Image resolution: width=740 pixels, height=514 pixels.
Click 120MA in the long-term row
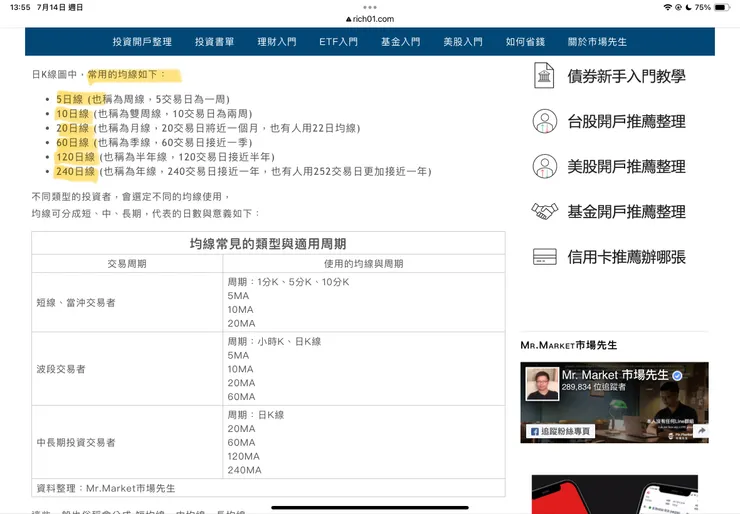point(244,456)
